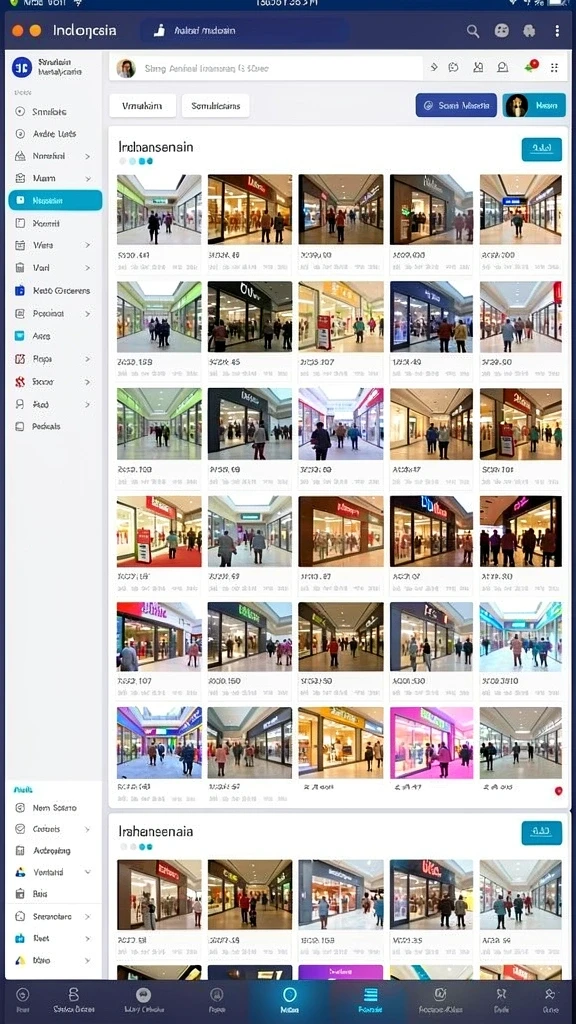Open the pink-lit storefront thumbnail
This screenshot has height=1024, width=576.
coord(431,743)
